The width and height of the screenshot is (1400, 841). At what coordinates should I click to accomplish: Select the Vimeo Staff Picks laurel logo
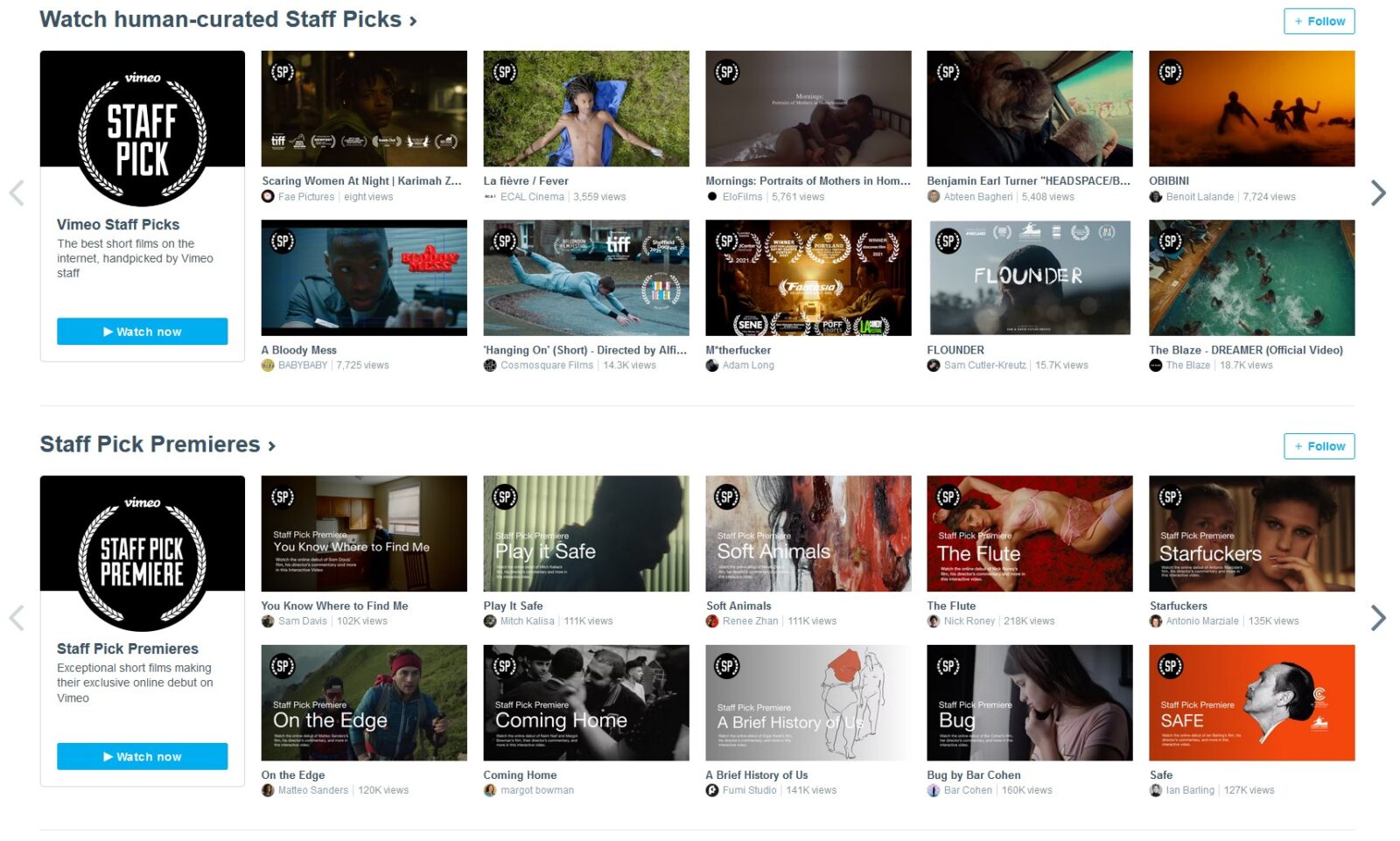pos(142,128)
